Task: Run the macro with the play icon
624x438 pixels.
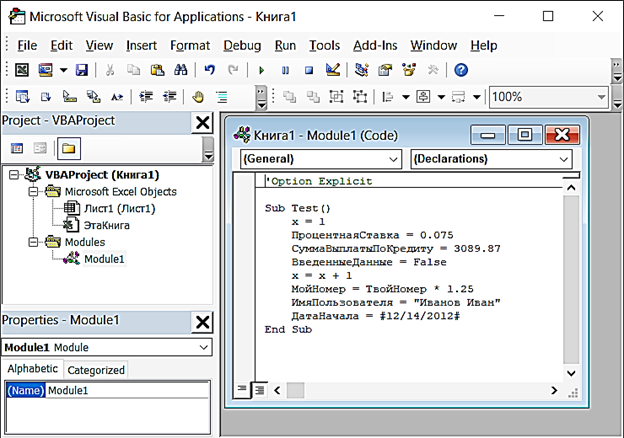Action: (261, 70)
